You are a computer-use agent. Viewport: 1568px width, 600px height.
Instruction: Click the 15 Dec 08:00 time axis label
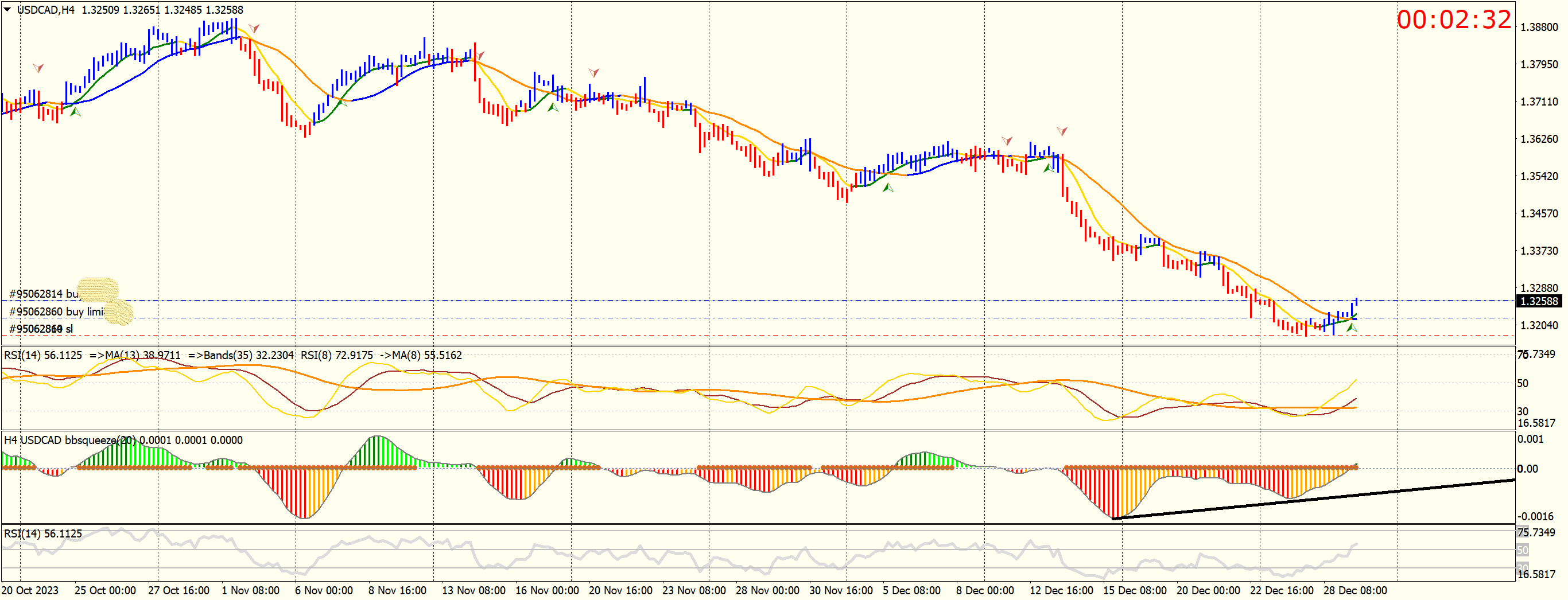tap(1135, 590)
